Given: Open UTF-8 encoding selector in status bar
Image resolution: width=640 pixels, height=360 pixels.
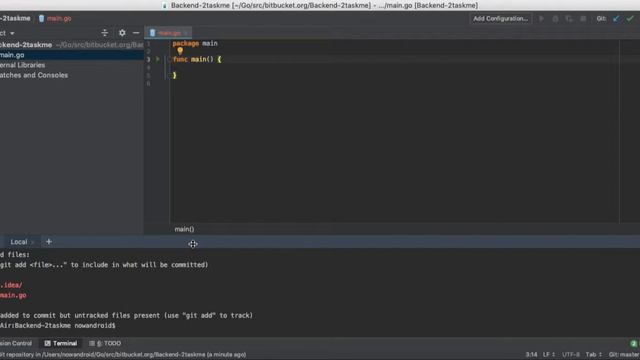Looking at the screenshot, I should [571, 354].
